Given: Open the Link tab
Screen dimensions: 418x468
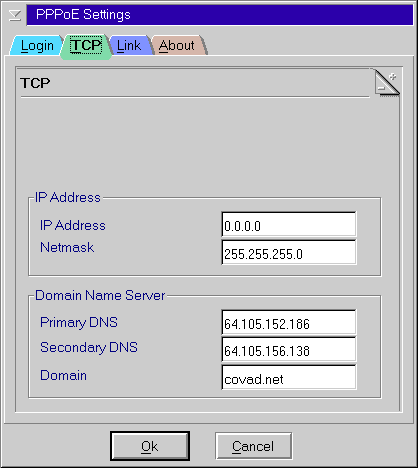Looking at the screenshot, I should coord(129,45).
